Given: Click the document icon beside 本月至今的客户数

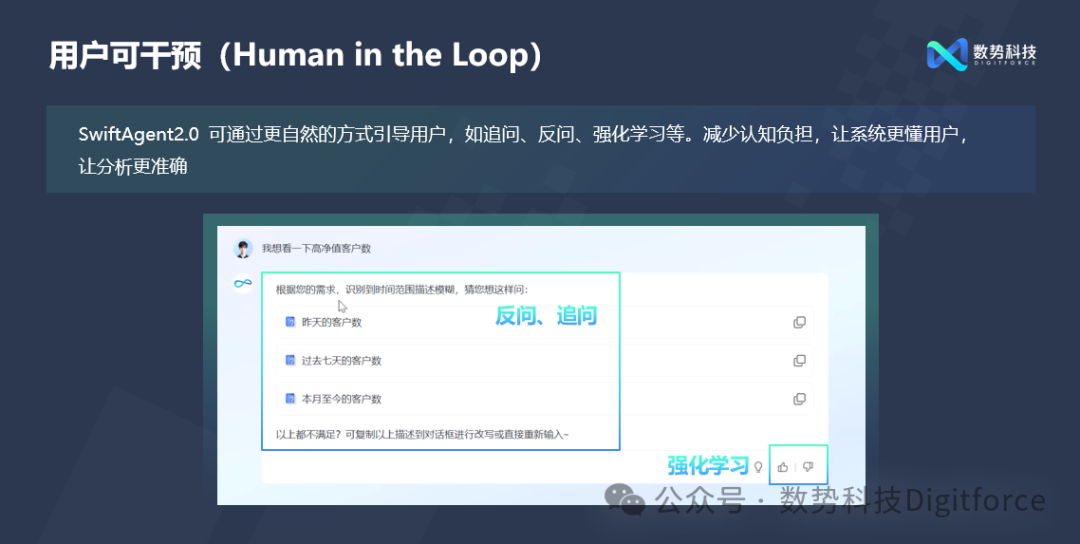Looking at the screenshot, I should click(291, 399).
